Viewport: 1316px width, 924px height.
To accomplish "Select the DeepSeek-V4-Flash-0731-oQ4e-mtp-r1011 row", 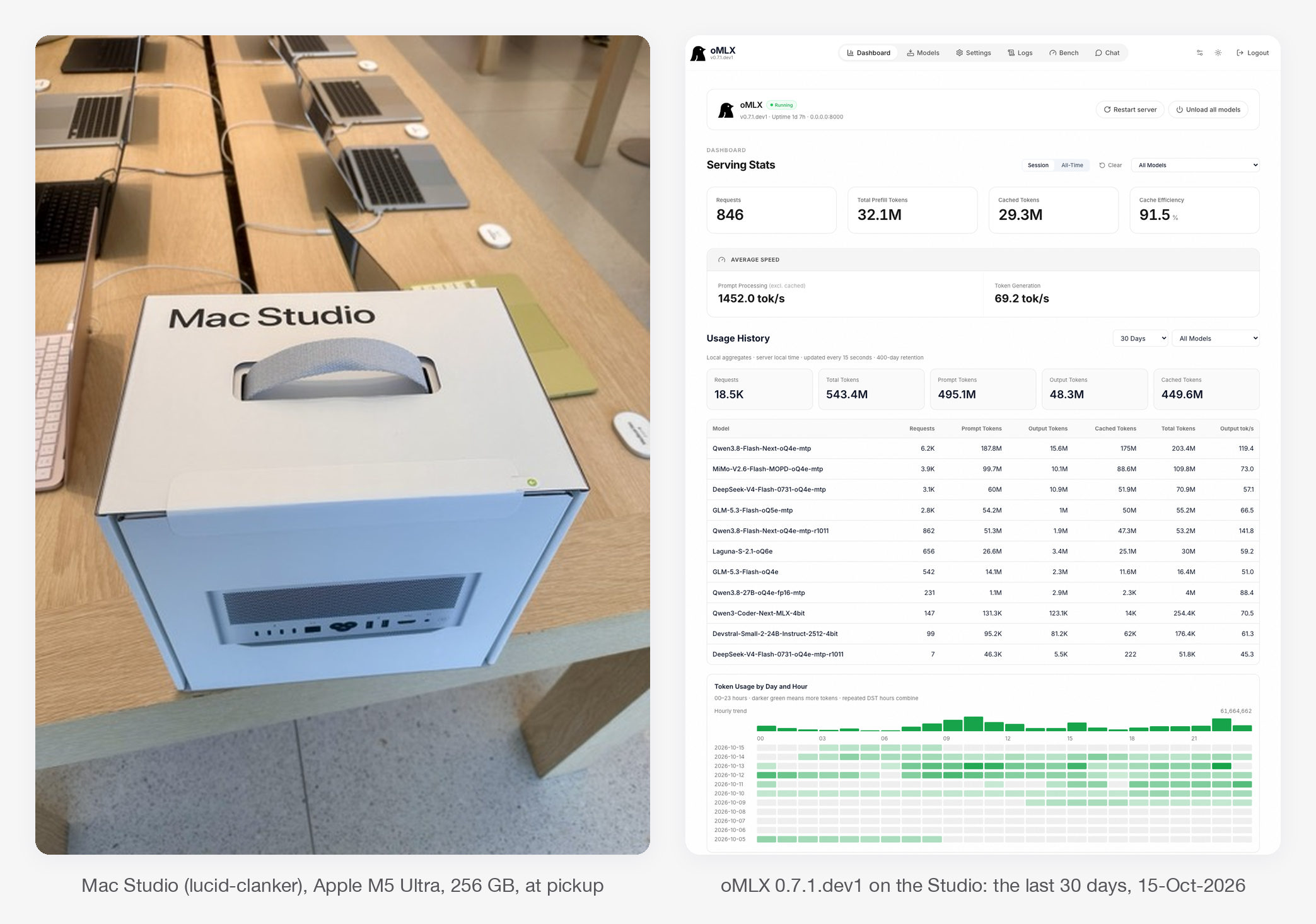I will click(983, 654).
